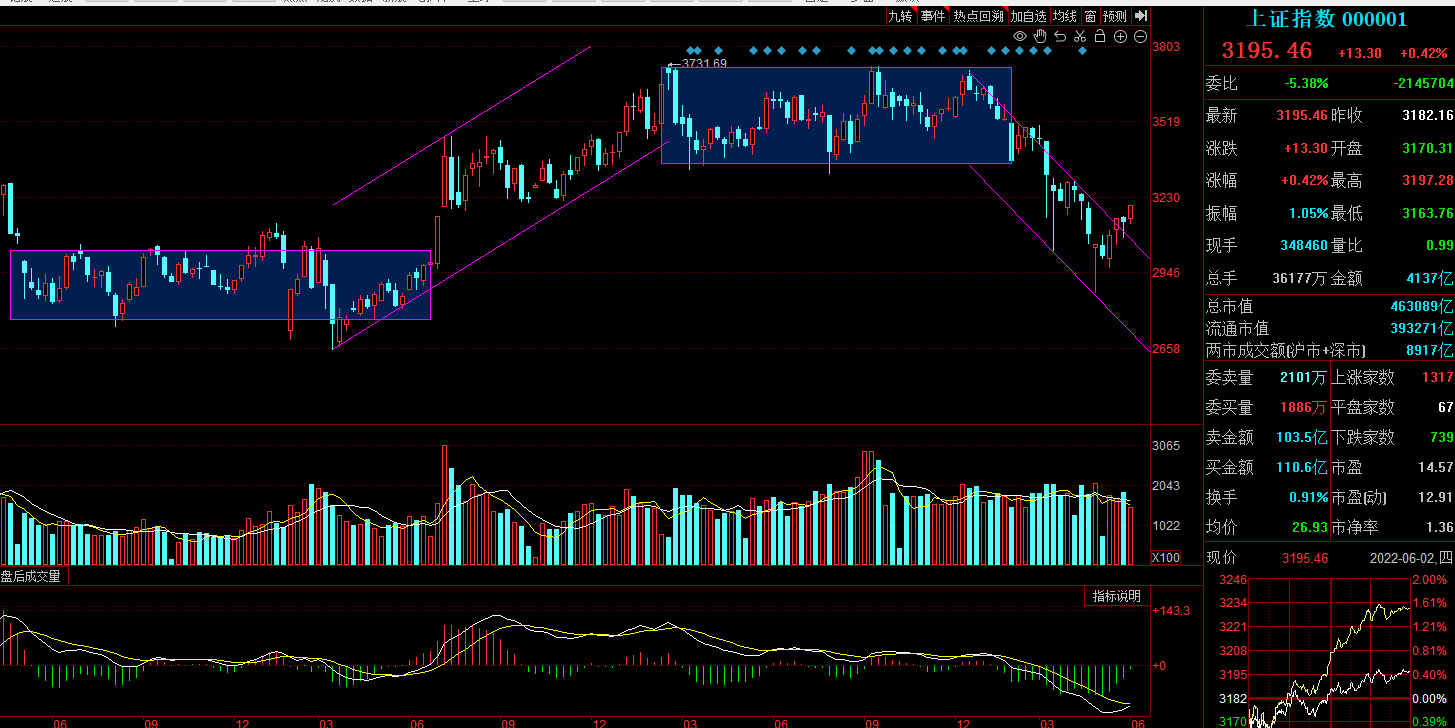This screenshot has height=728, width=1455.
Task: Click the 盘后成交量 panel label
Action: pyautogui.click(x=30, y=577)
